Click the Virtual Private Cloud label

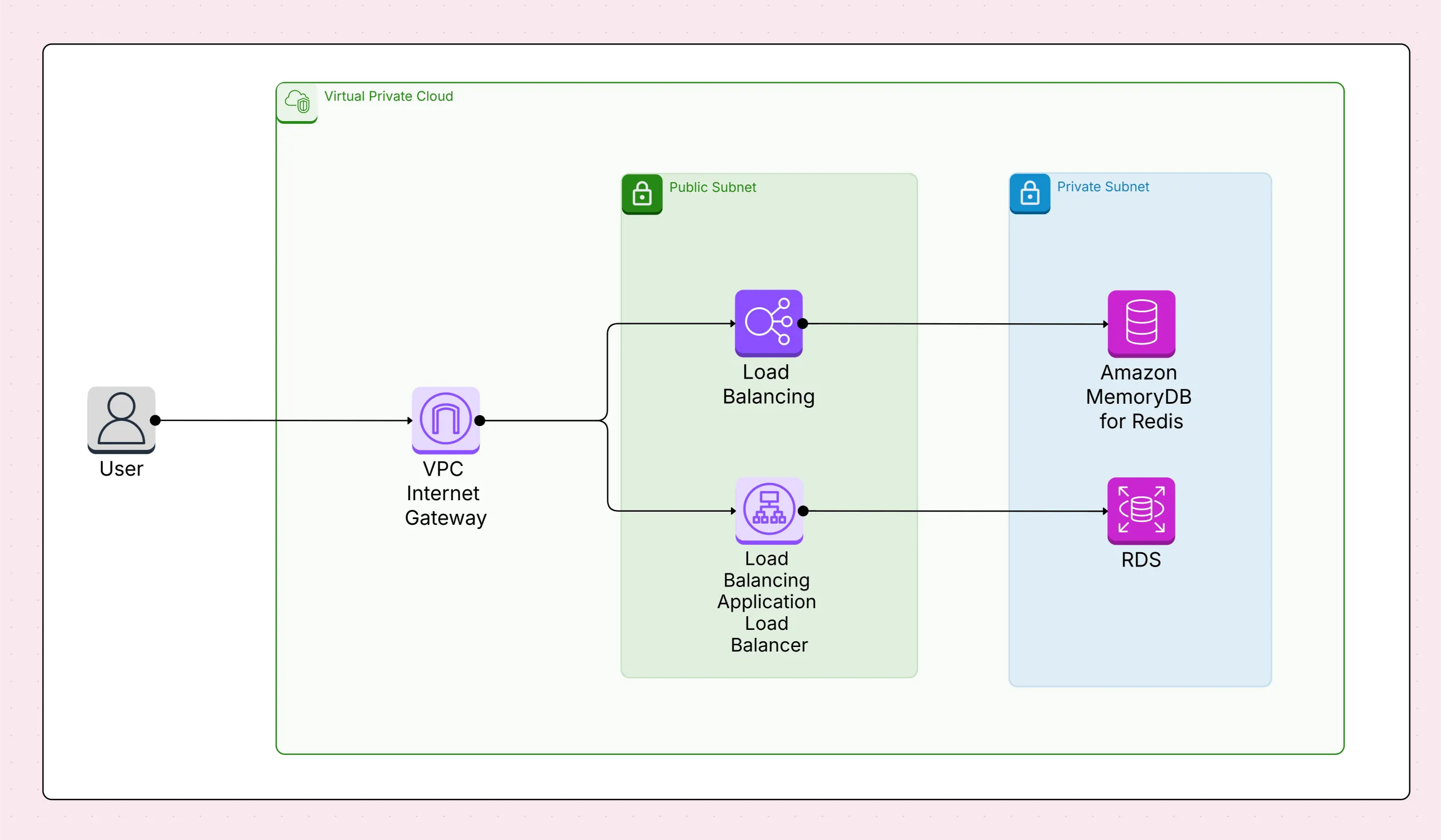(x=388, y=96)
